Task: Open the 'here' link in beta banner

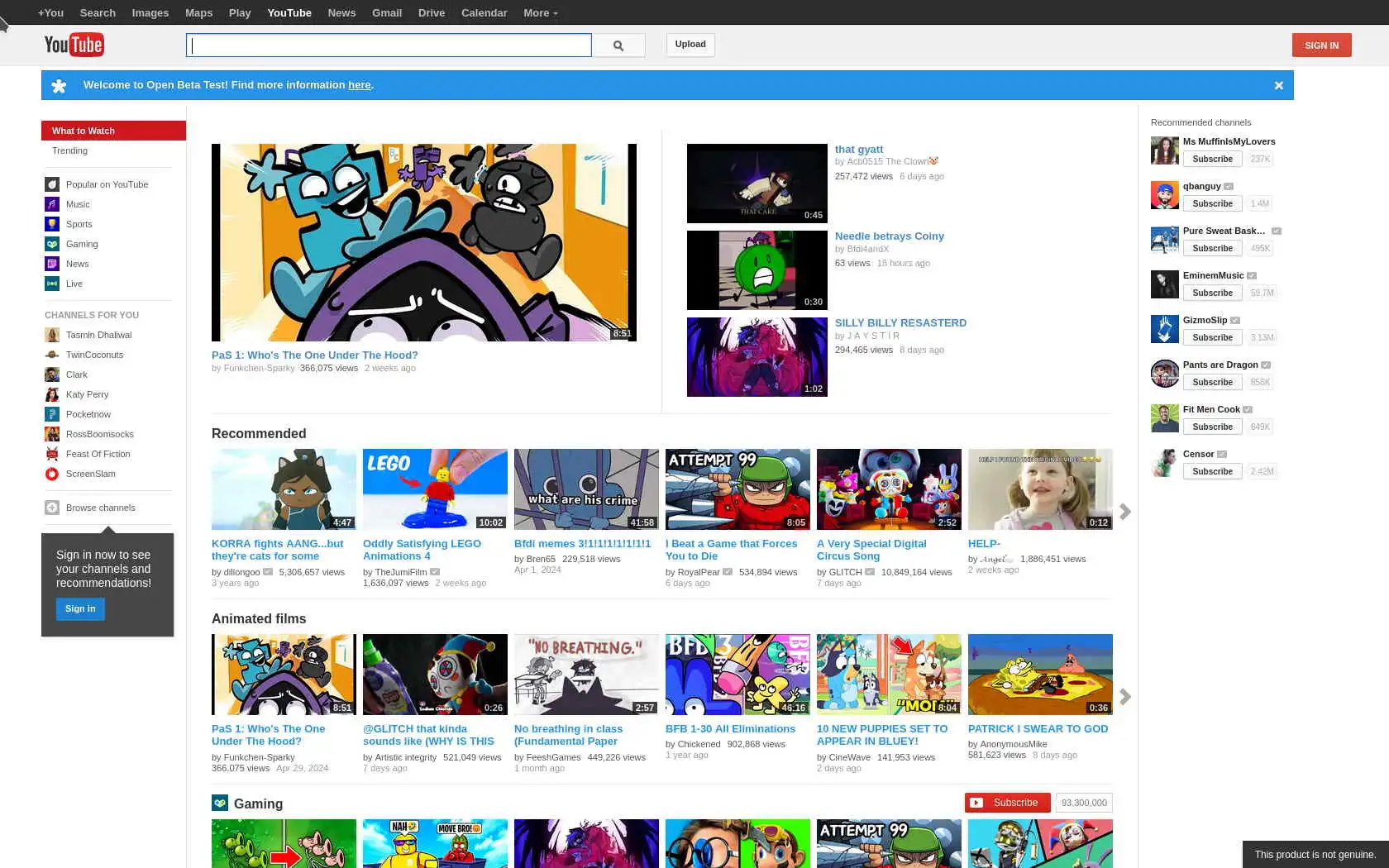Action: 360,85
